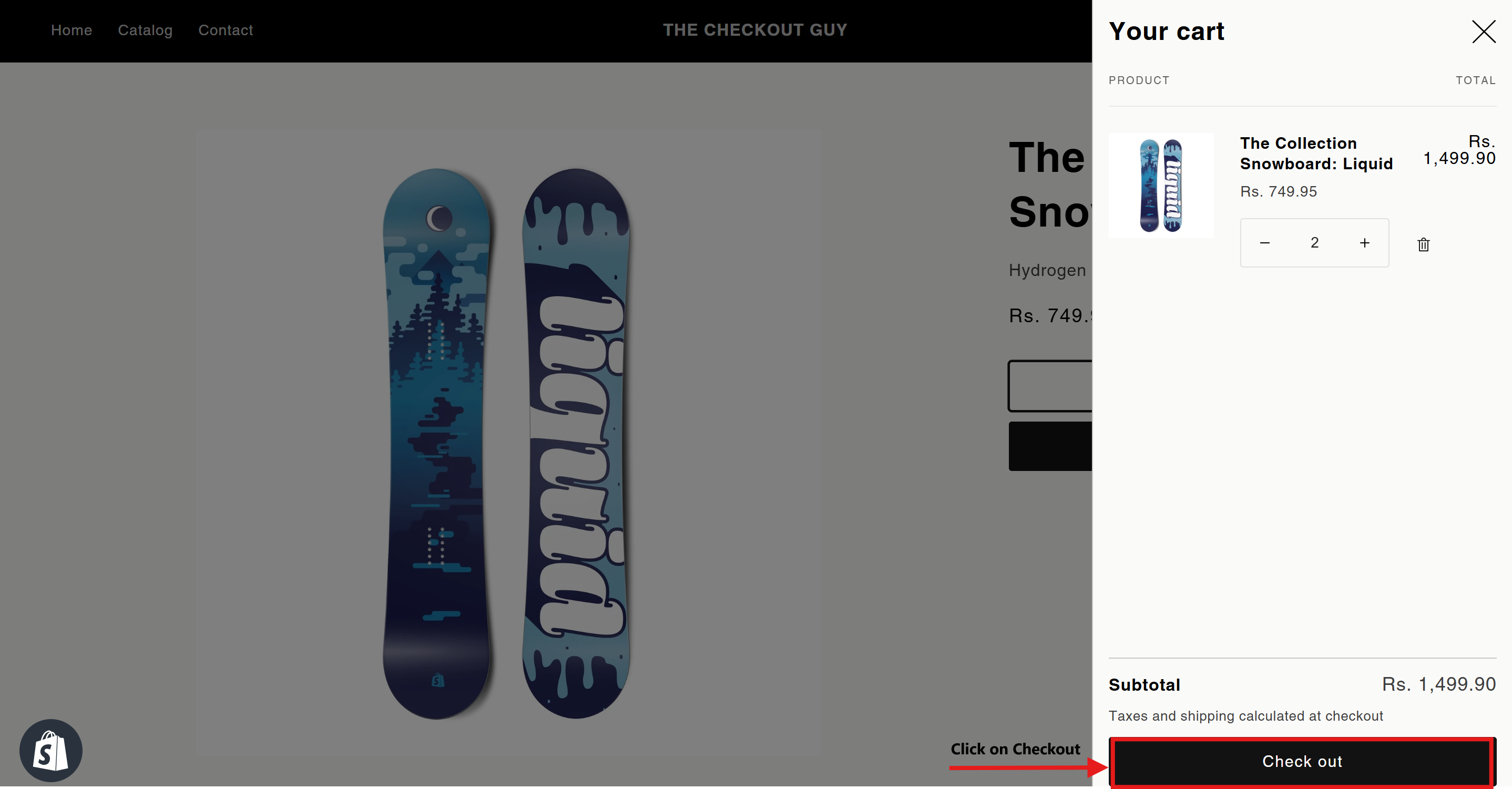The height and width of the screenshot is (789, 1512).
Task: Click the TOTAL column header
Action: [x=1476, y=80]
